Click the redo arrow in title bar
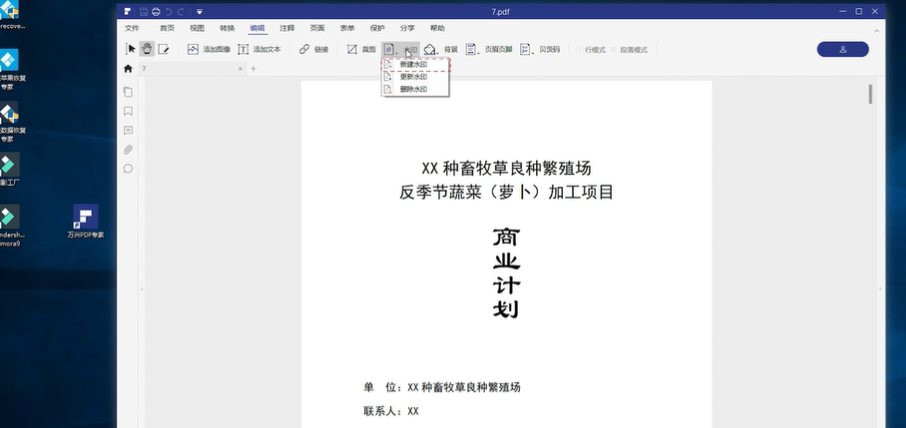The height and width of the screenshot is (428, 906). tap(181, 12)
